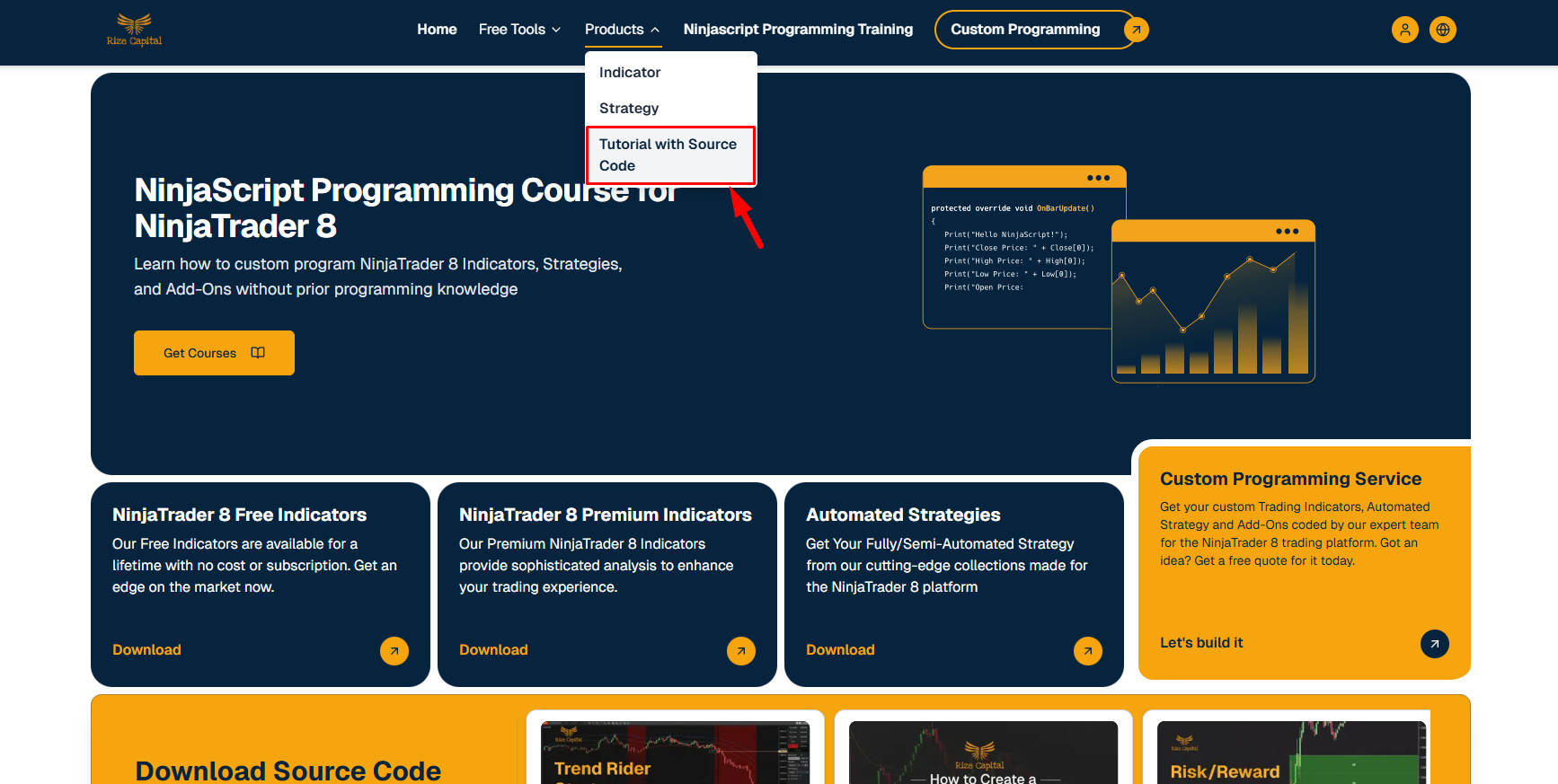Click the chart graph illustration
1558x784 pixels.
pyautogui.click(x=1213, y=302)
